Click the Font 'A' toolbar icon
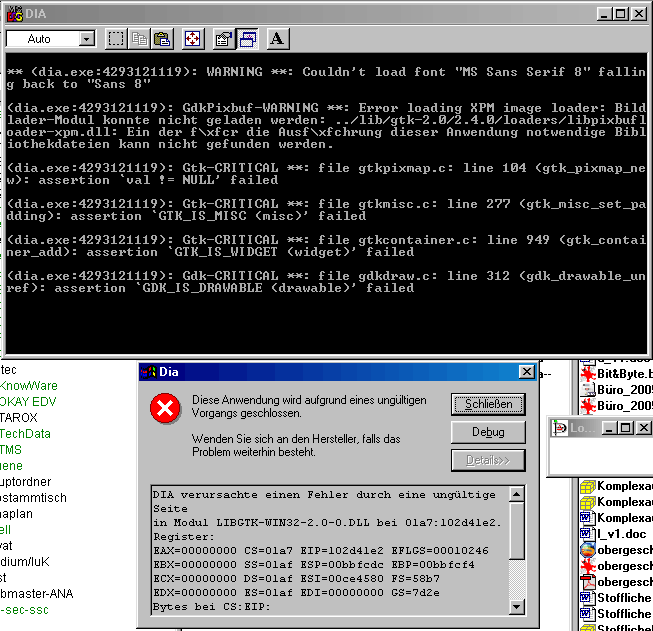This screenshot has width=653, height=631. coord(277,39)
